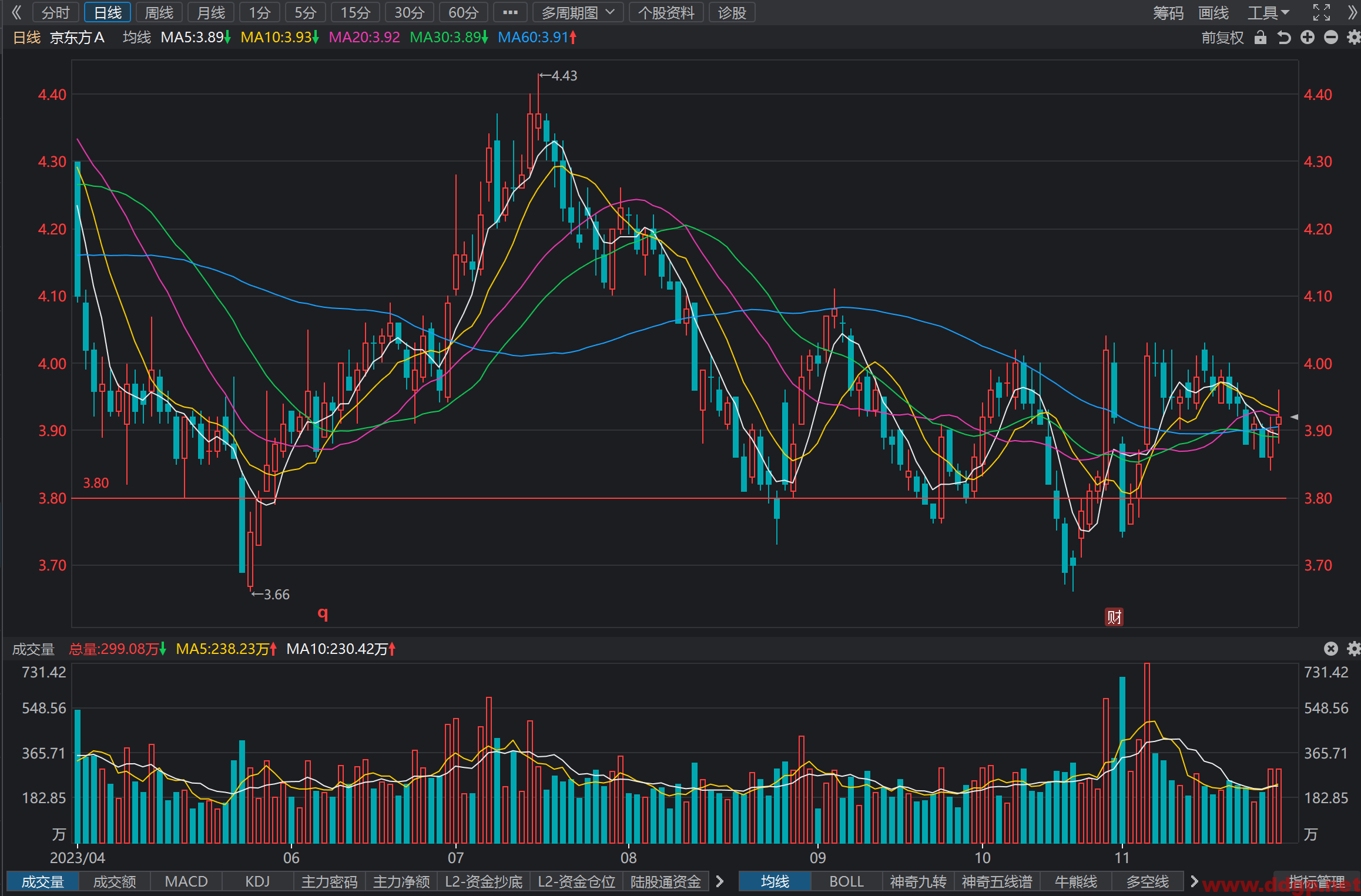Close the 成交量 volume panel
1361x896 pixels.
click(x=1331, y=649)
